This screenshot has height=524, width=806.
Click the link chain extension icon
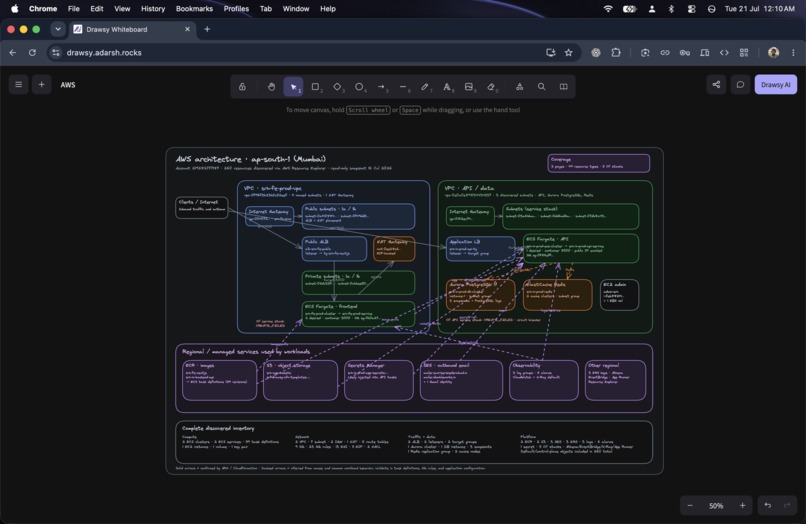click(x=665, y=52)
